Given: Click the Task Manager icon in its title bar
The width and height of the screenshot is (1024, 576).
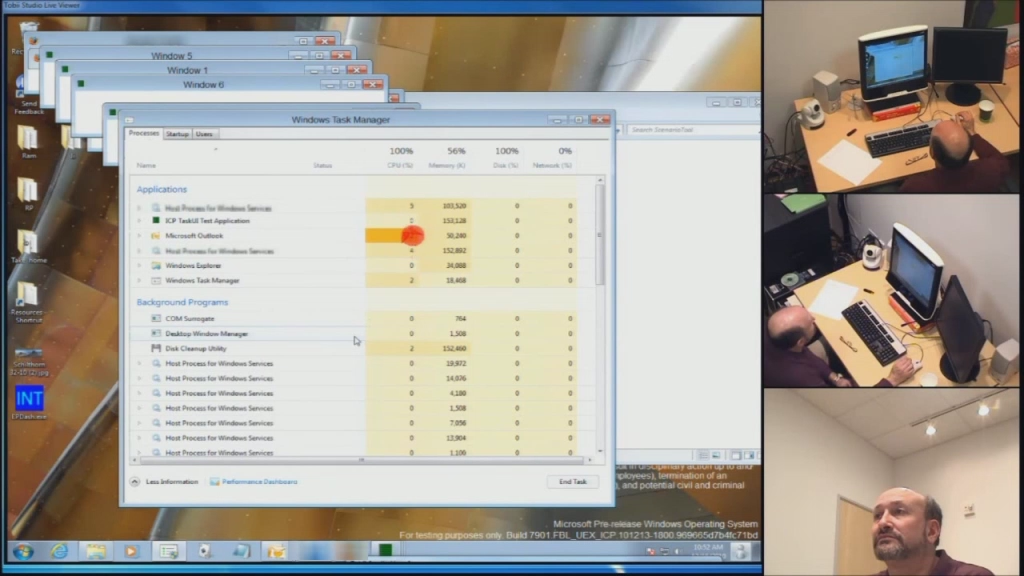Looking at the screenshot, I should 130,119.
